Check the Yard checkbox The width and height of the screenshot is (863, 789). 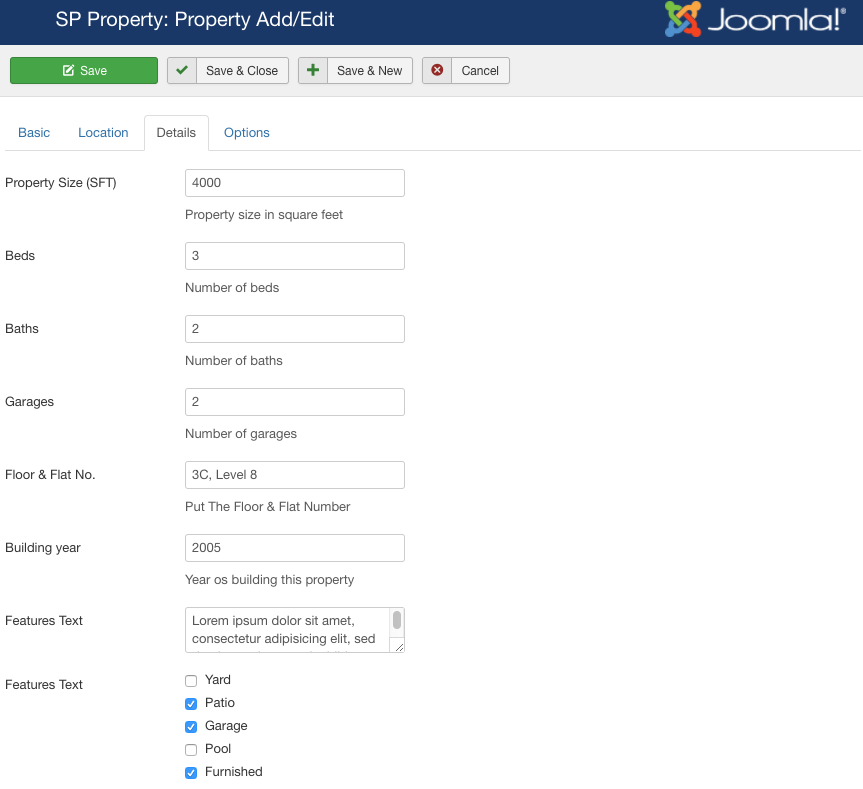[x=191, y=680]
